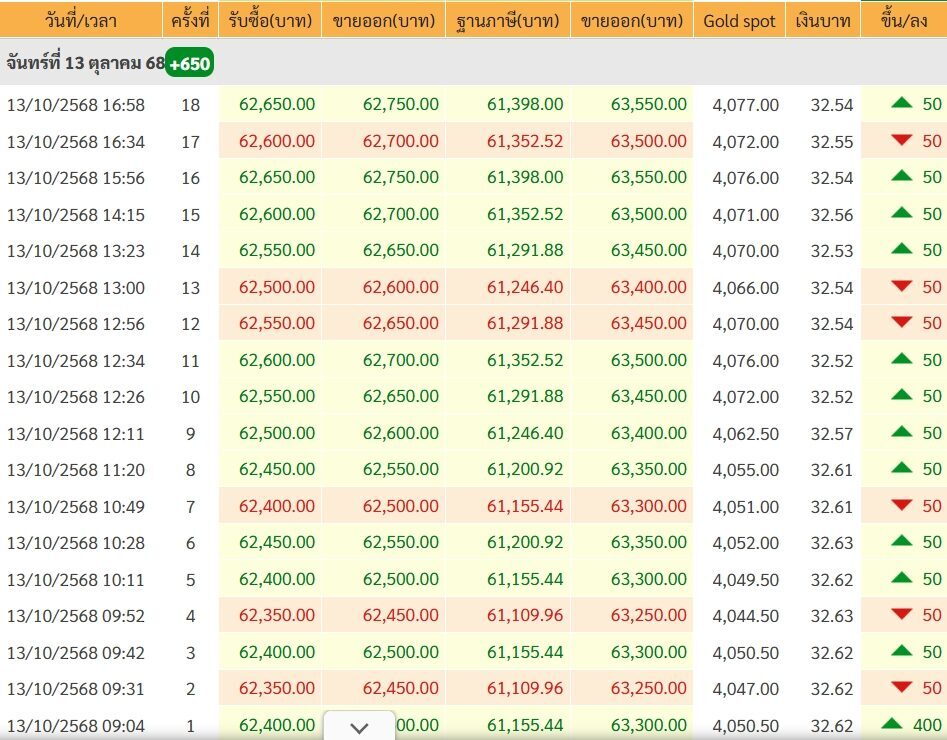The height and width of the screenshot is (740, 947).
Task: Select timestamp 13/10/2568 16:34
Action: 75,142
